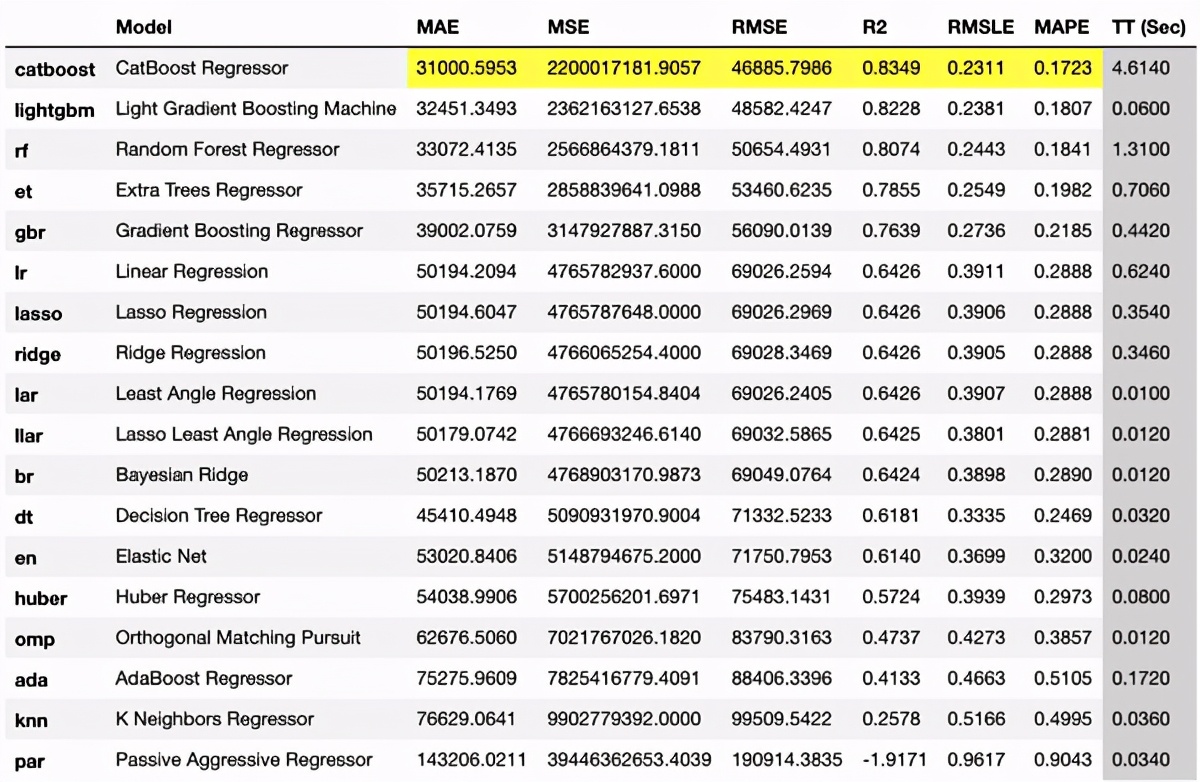Click the R2 value 0.4737
1200x782 pixels.
point(890,638)
